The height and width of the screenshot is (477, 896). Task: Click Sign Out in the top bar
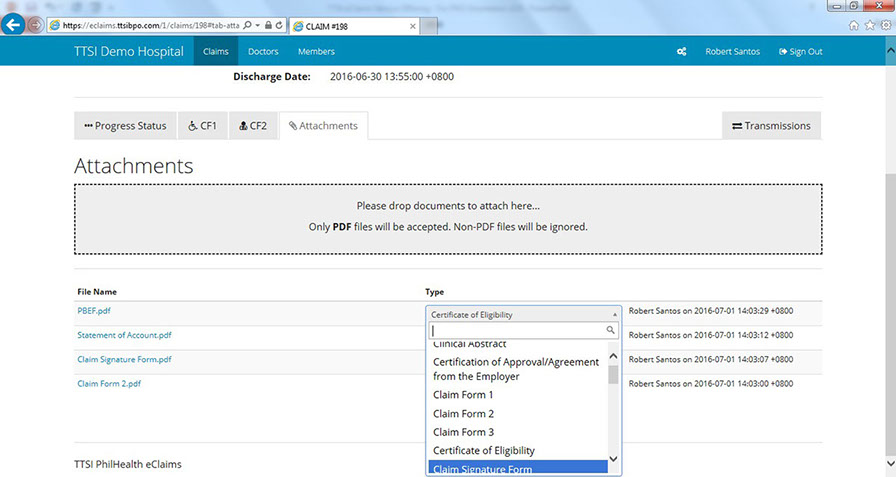[800, 52]
